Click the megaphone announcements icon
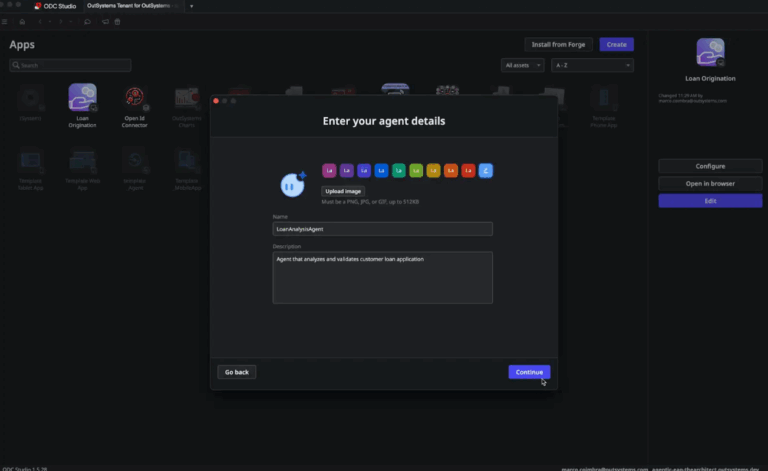Screen dimensions: 768x471 (105, 22)
